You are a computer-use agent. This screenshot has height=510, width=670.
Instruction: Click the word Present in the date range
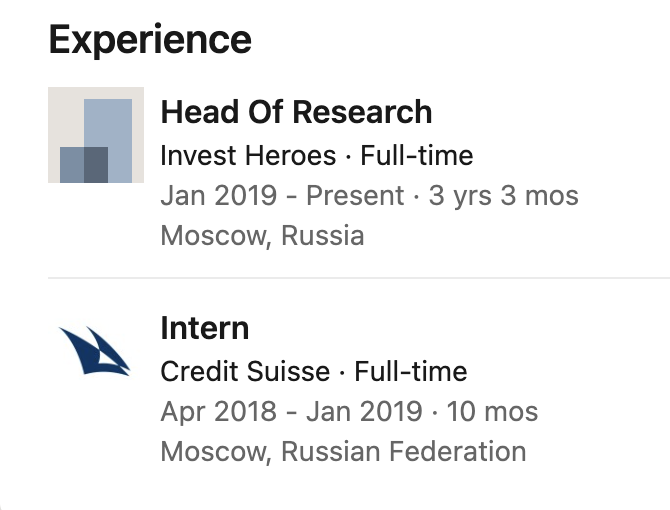point(355,195)
